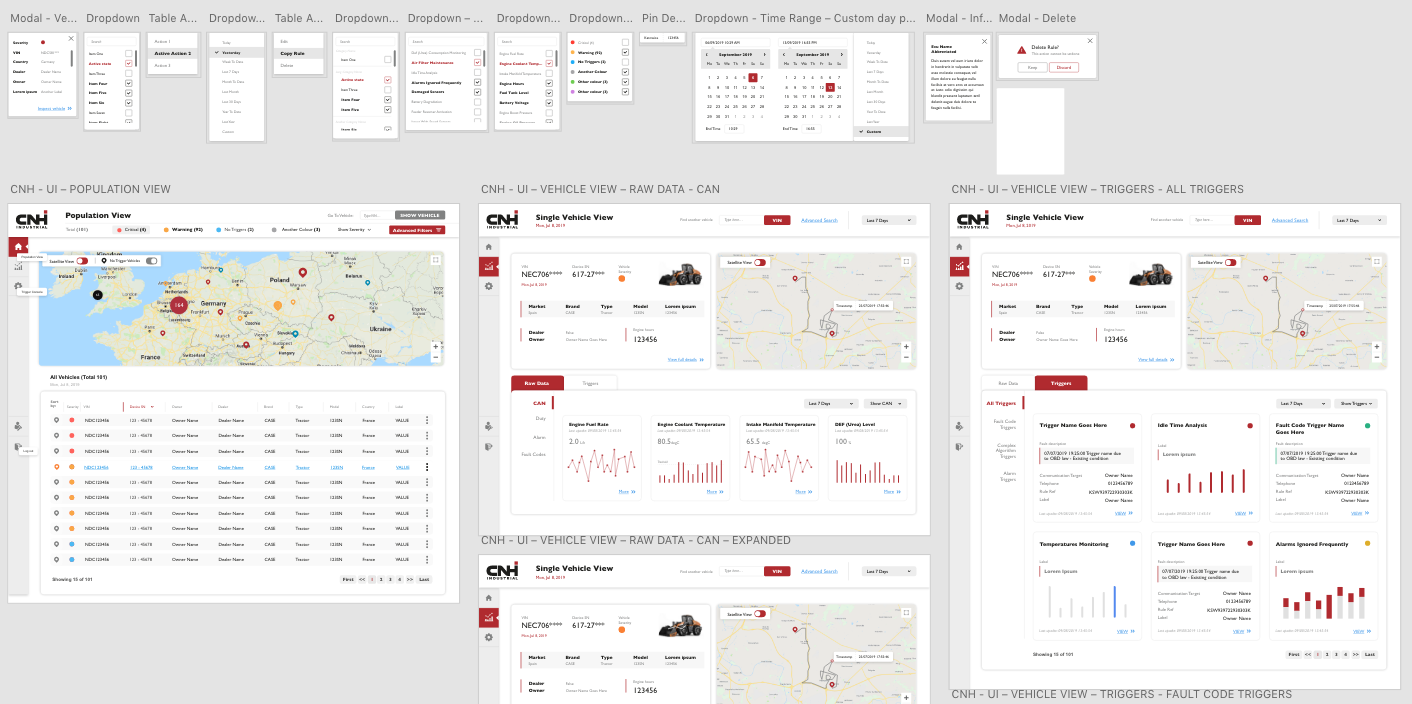
Task: Close the Modal Vehicle popup with X
Action: point(70,39)
